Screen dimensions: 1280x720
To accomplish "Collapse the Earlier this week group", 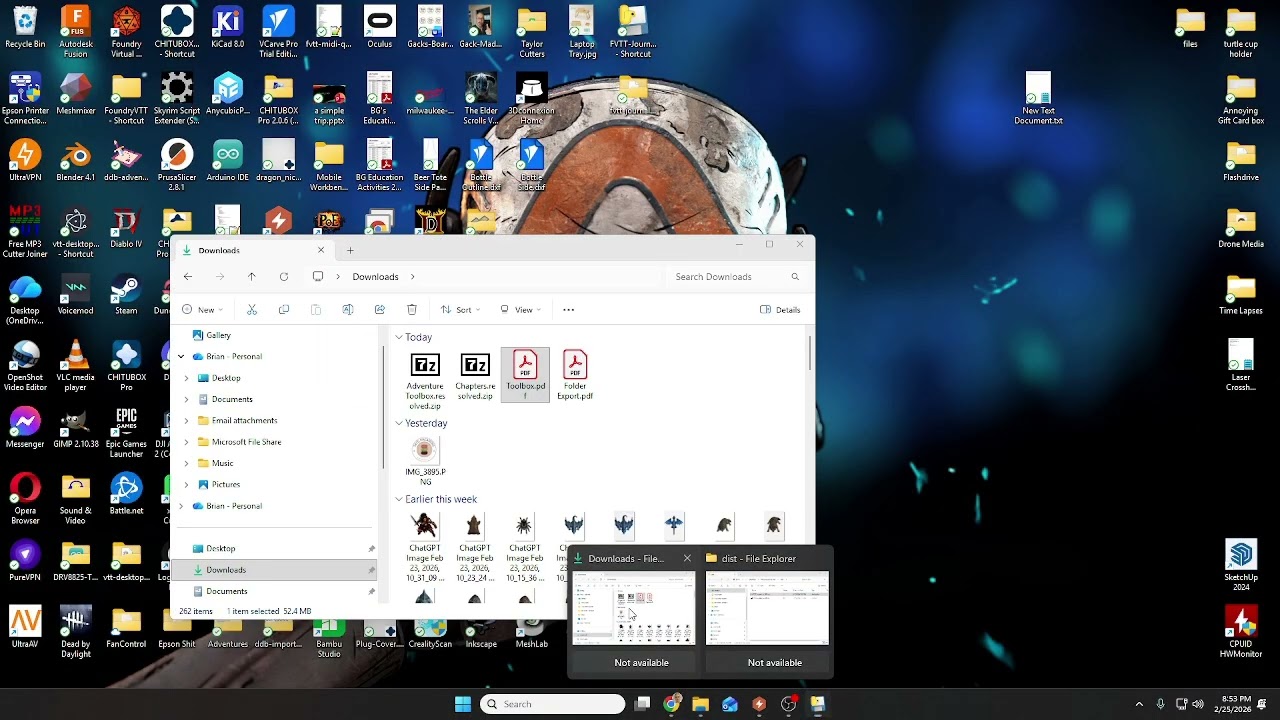I will (x=399, y=500).
